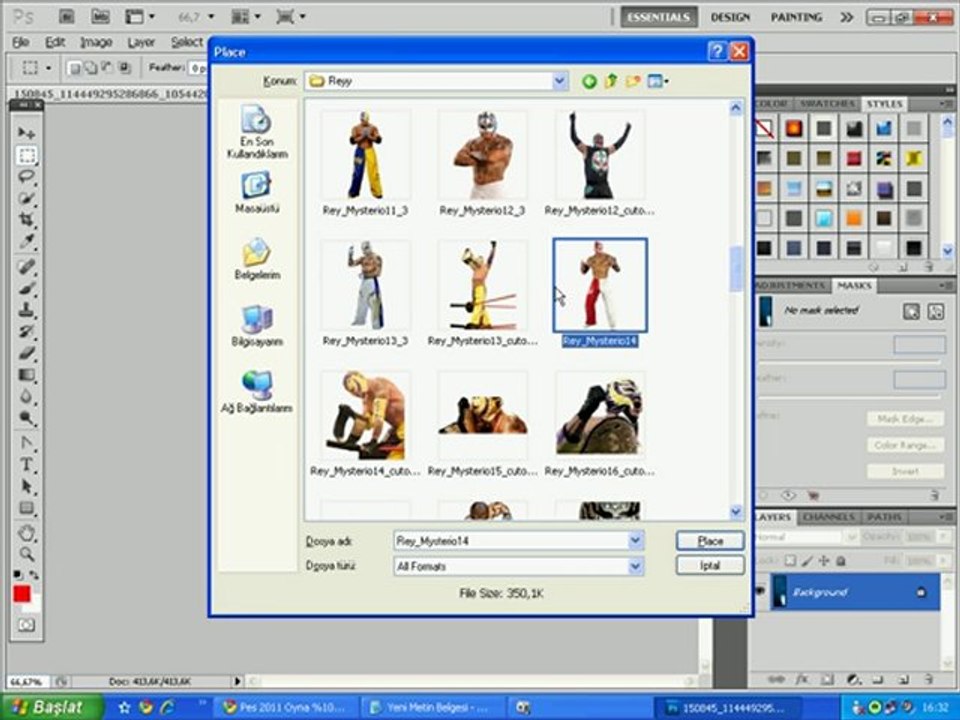Image resolution: width=960 pixels, height=720 pixels.
Task: Apply the red-orange sunburst style swatch
Action: (794, 129)
